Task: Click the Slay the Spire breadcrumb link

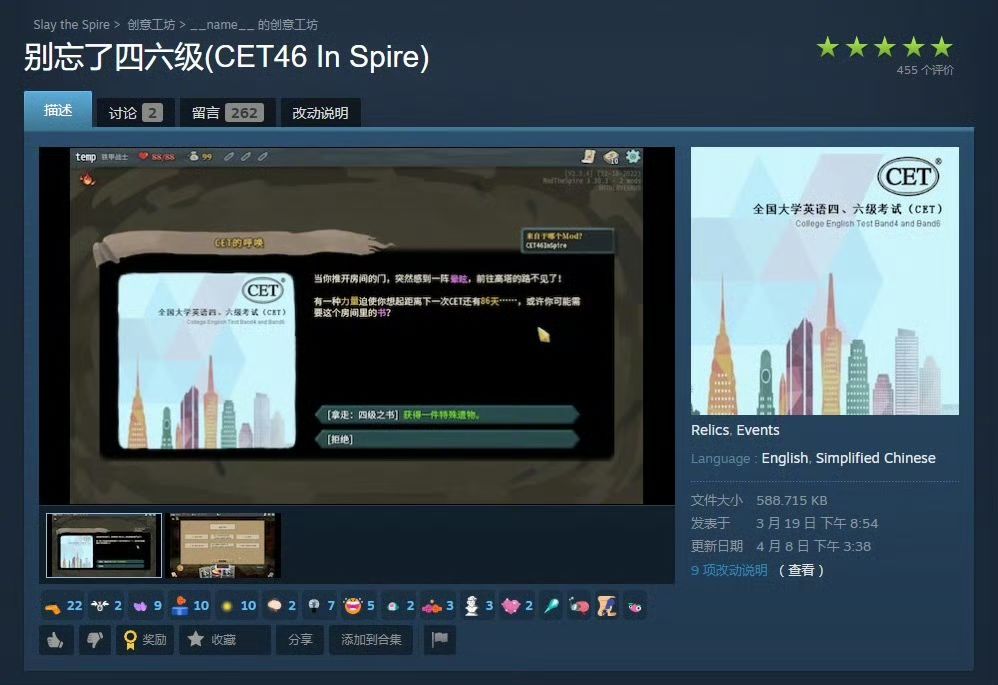Action: (x=71, y=25)
